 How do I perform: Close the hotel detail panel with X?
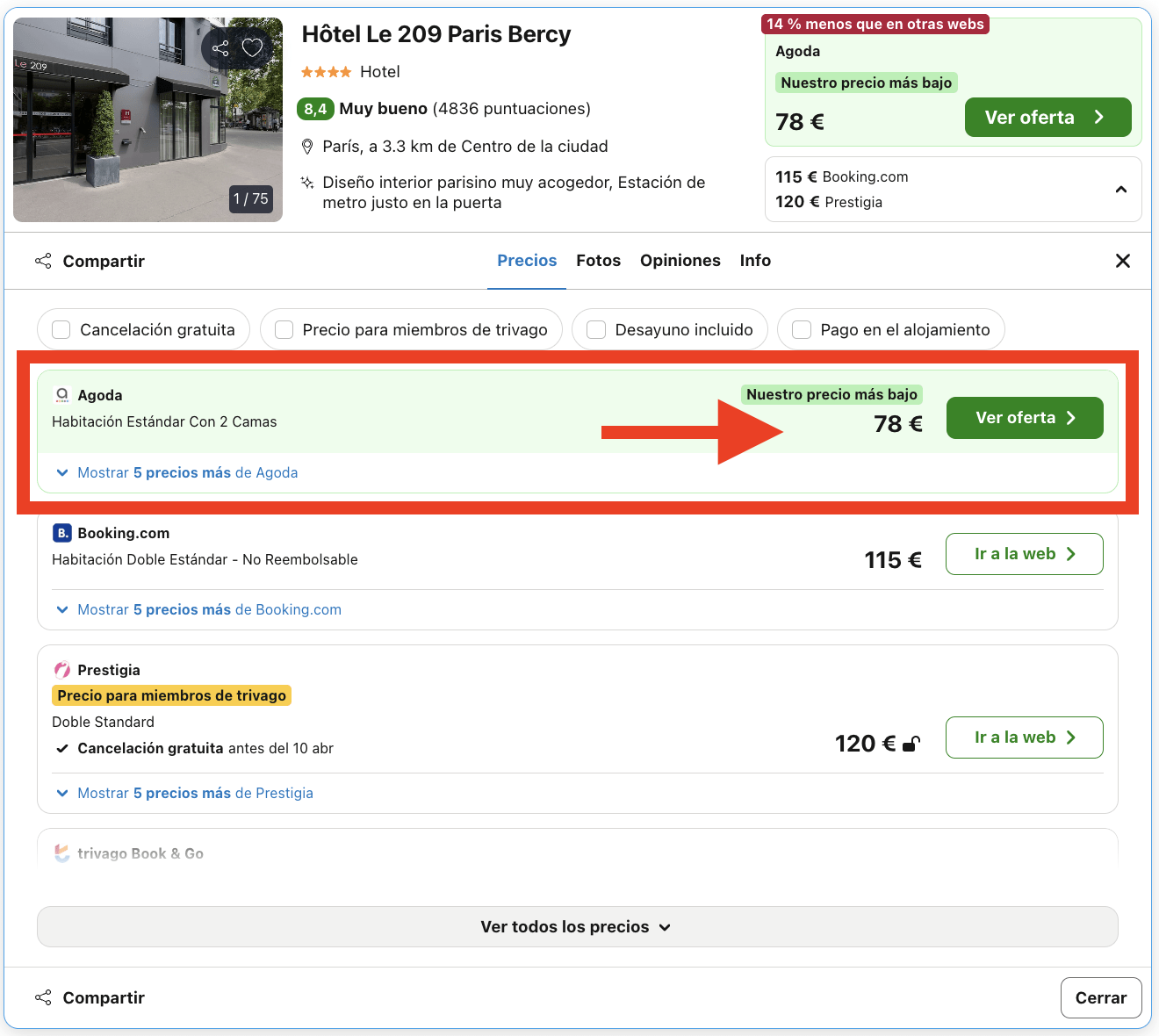tap(1122, 261)
